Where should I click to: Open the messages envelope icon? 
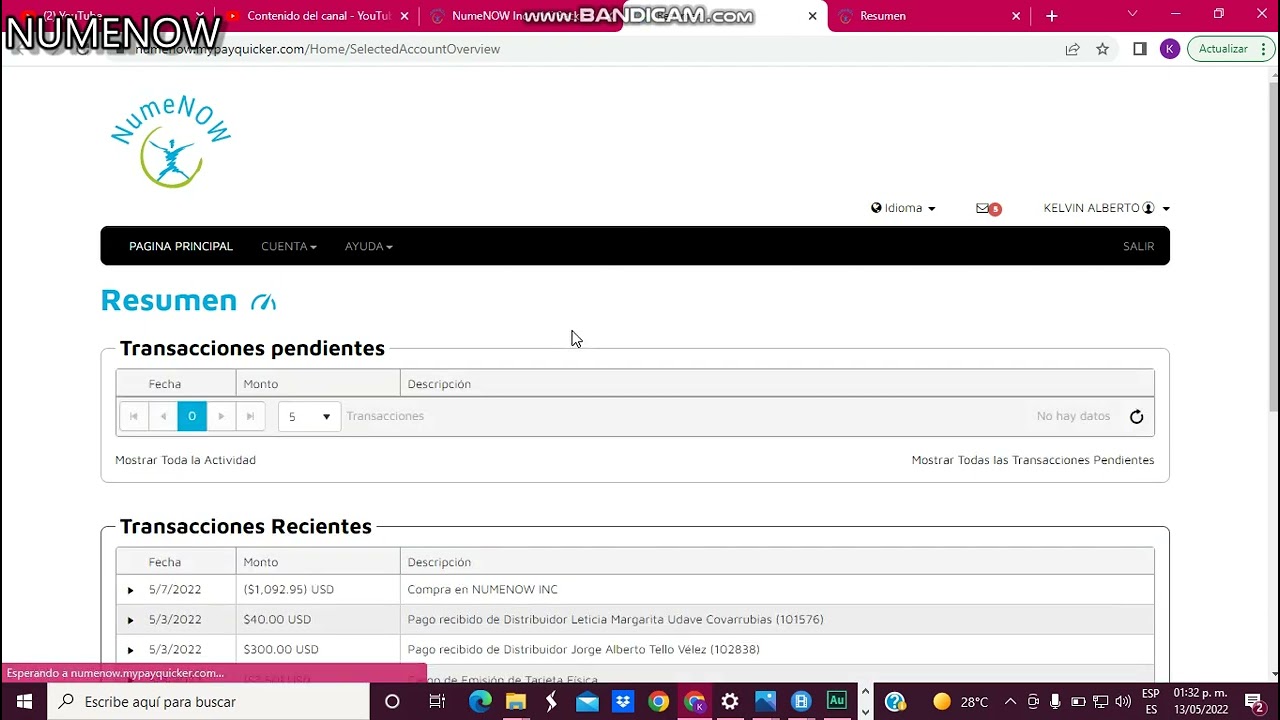(988, 208)
